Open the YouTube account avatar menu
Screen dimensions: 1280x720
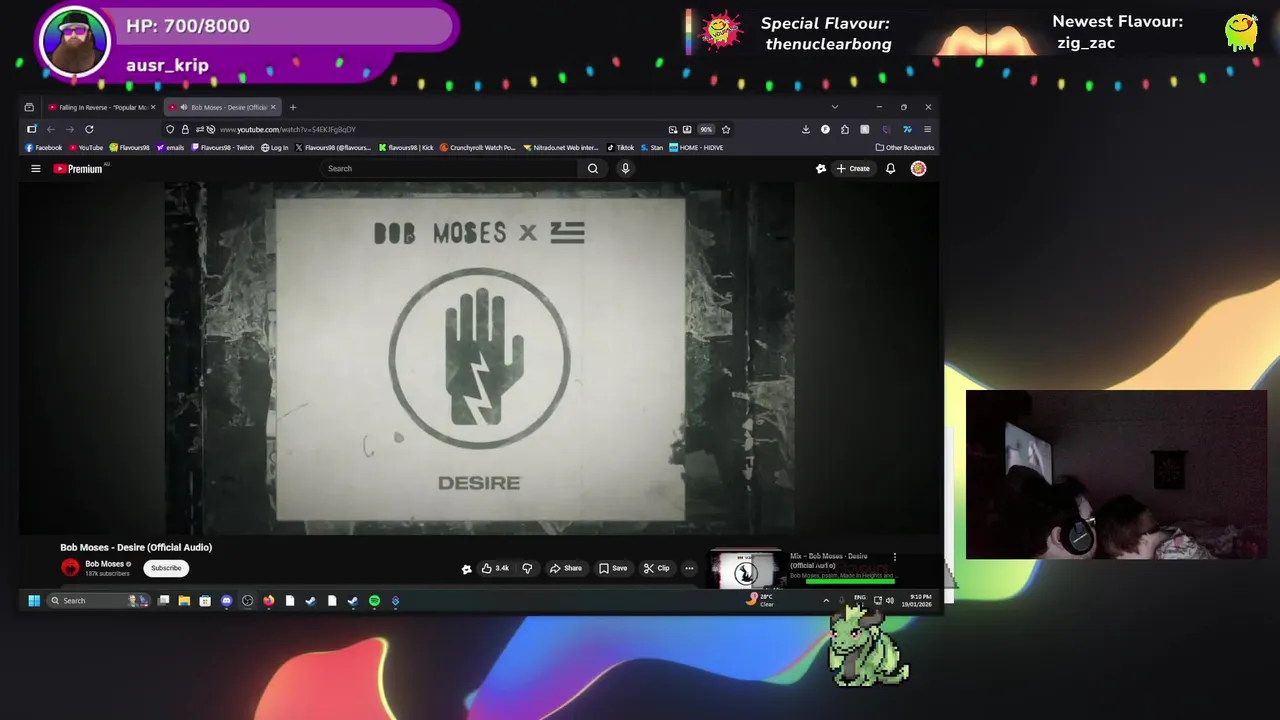coord(918,169)
